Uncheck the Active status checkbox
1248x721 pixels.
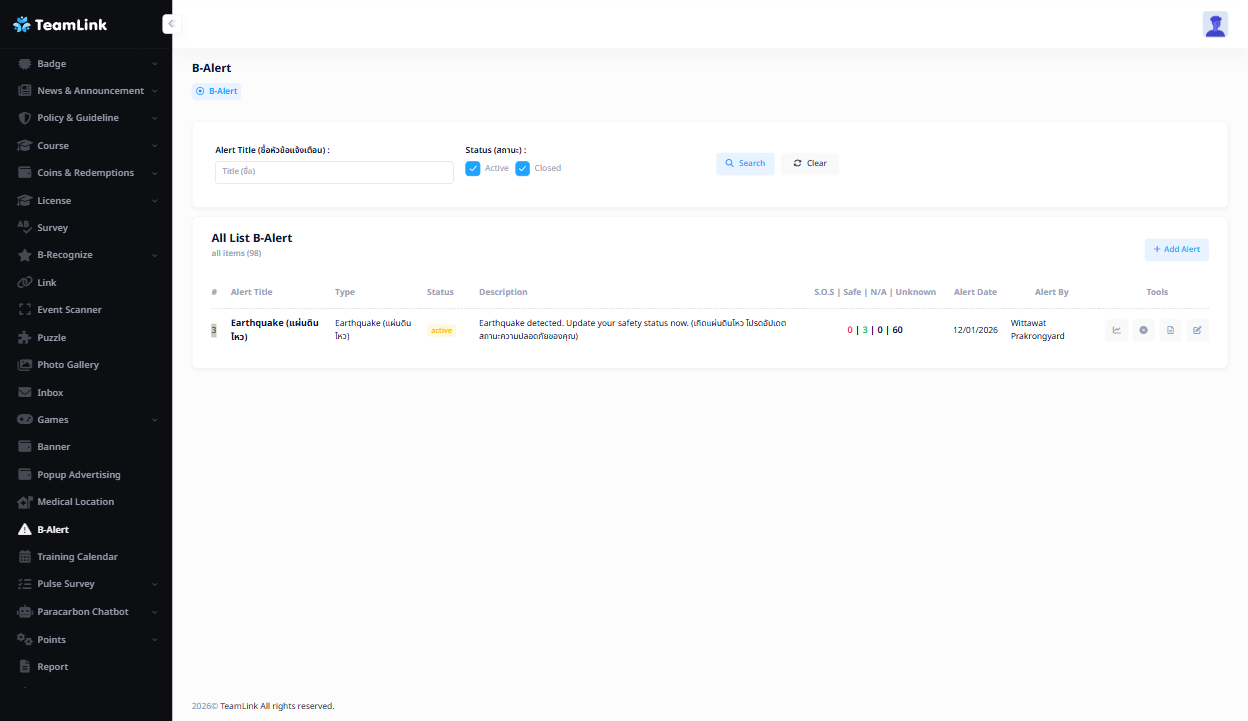click(473, 168)
